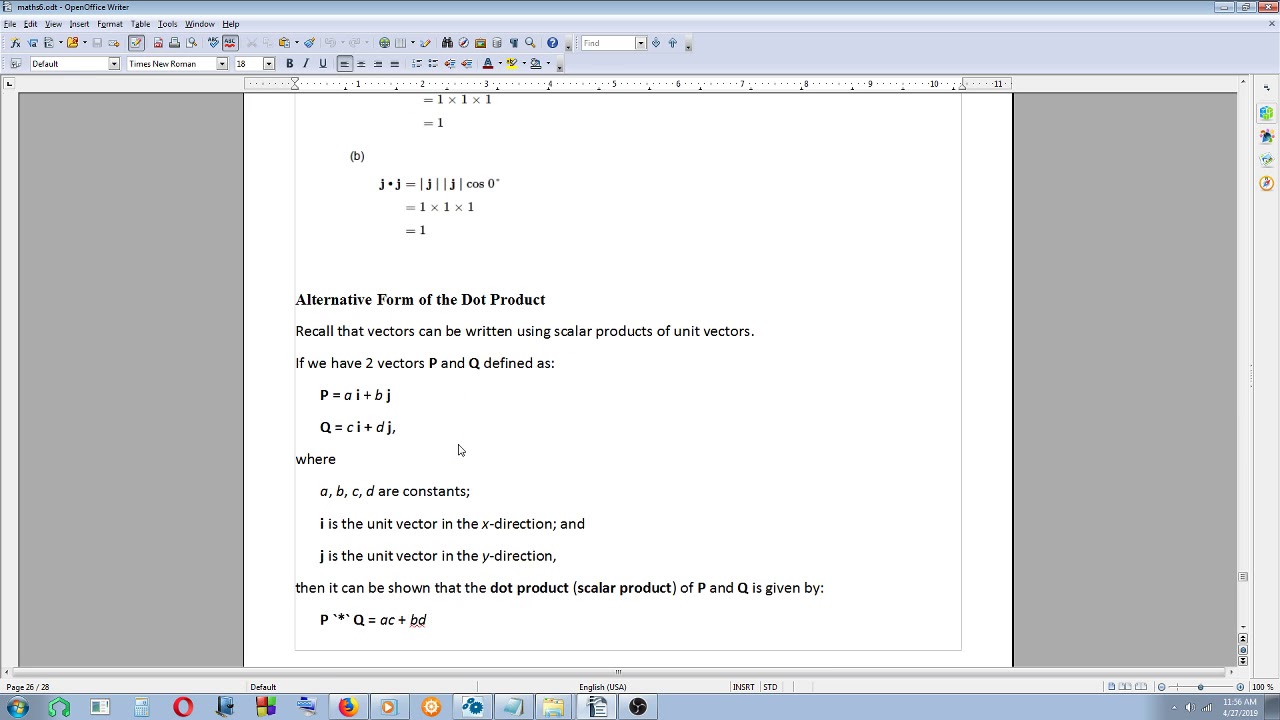Click the Increase Indent icon
This screenshot has height=720, width=1280.
[x=466, y=64]
